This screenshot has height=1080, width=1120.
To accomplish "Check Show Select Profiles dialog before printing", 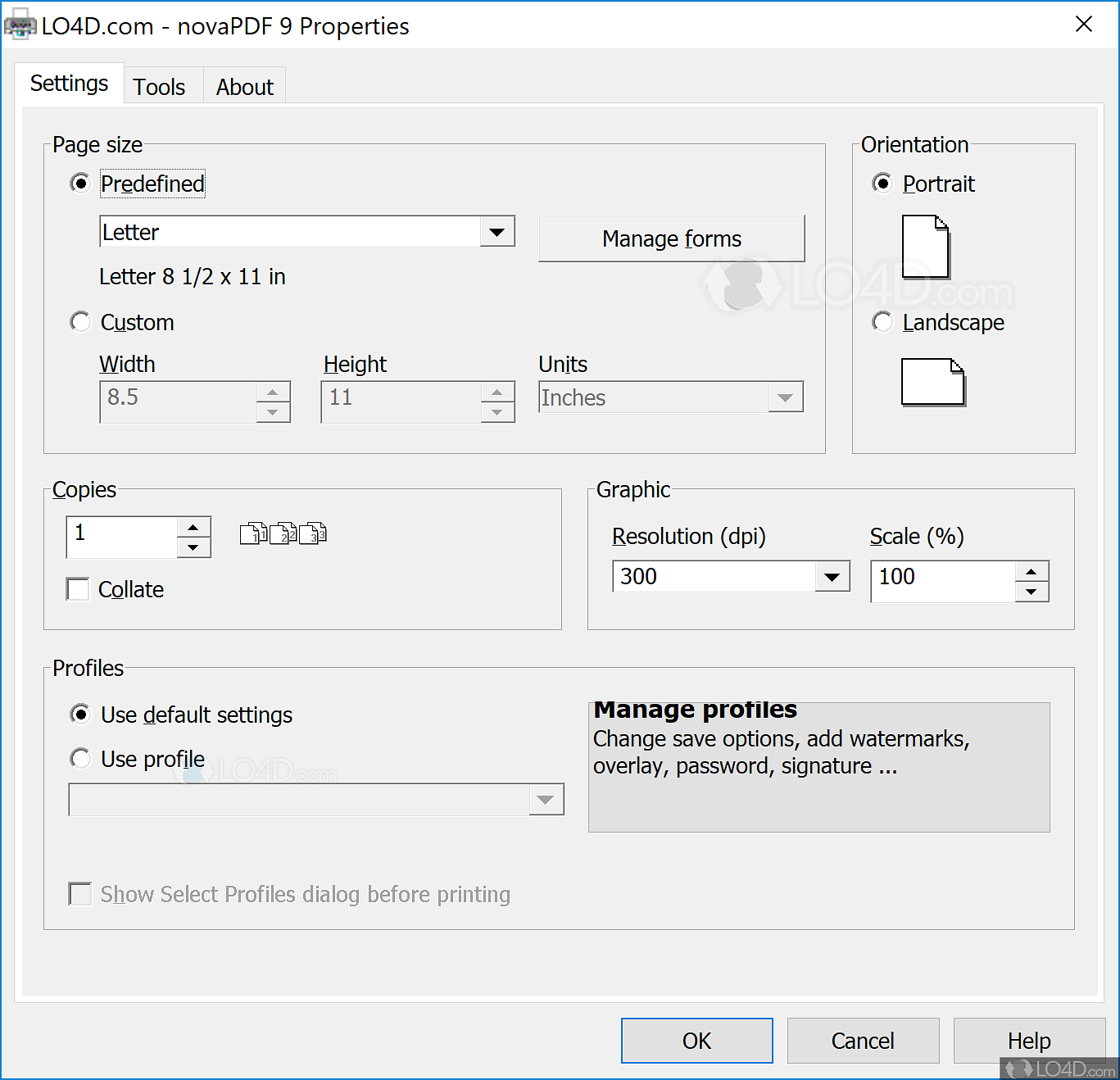I will point(79,894).
